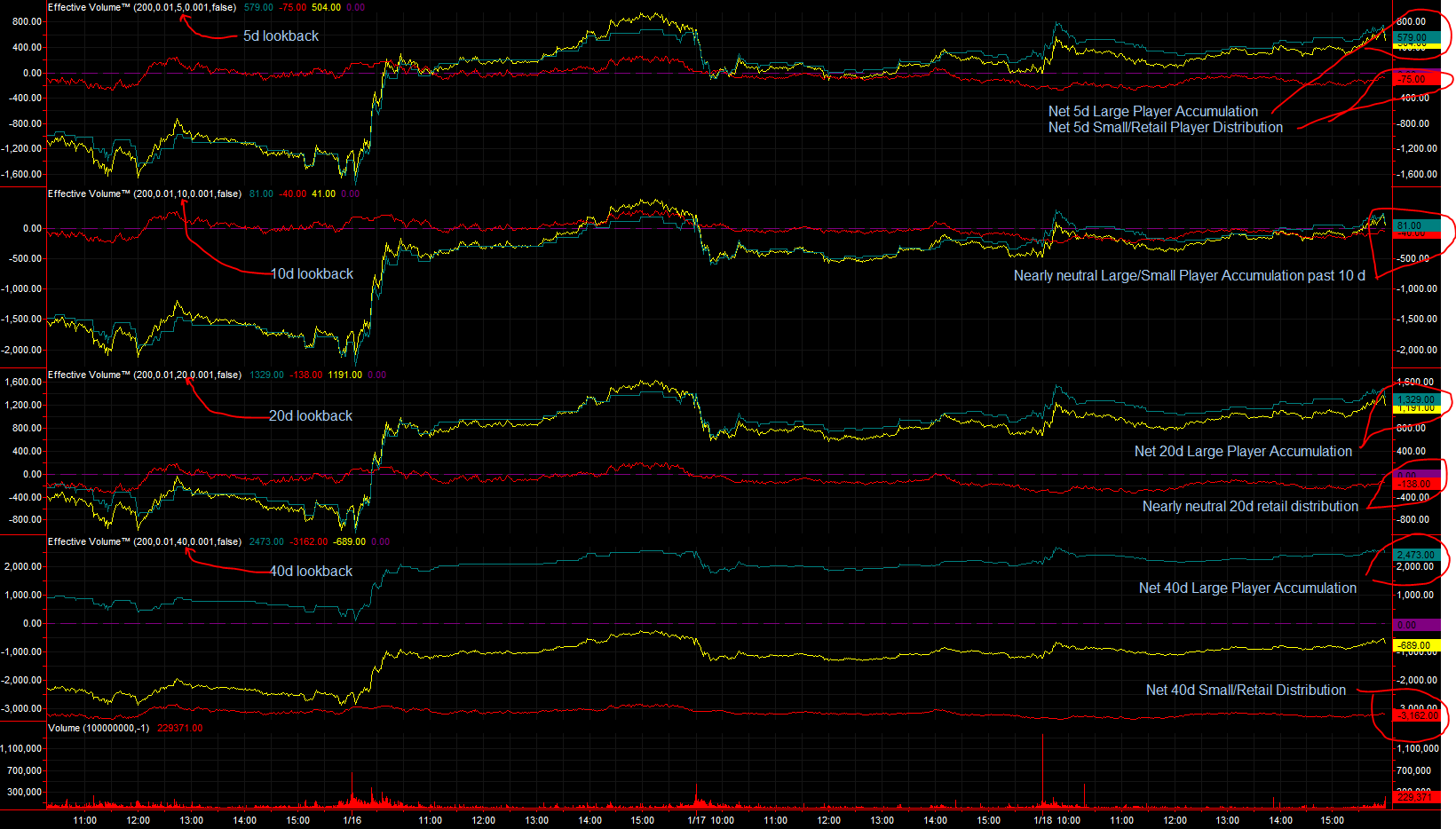1456x829 pixels.
Task: Click the '10d lookback' annotation text
Action: pos(312,274)
